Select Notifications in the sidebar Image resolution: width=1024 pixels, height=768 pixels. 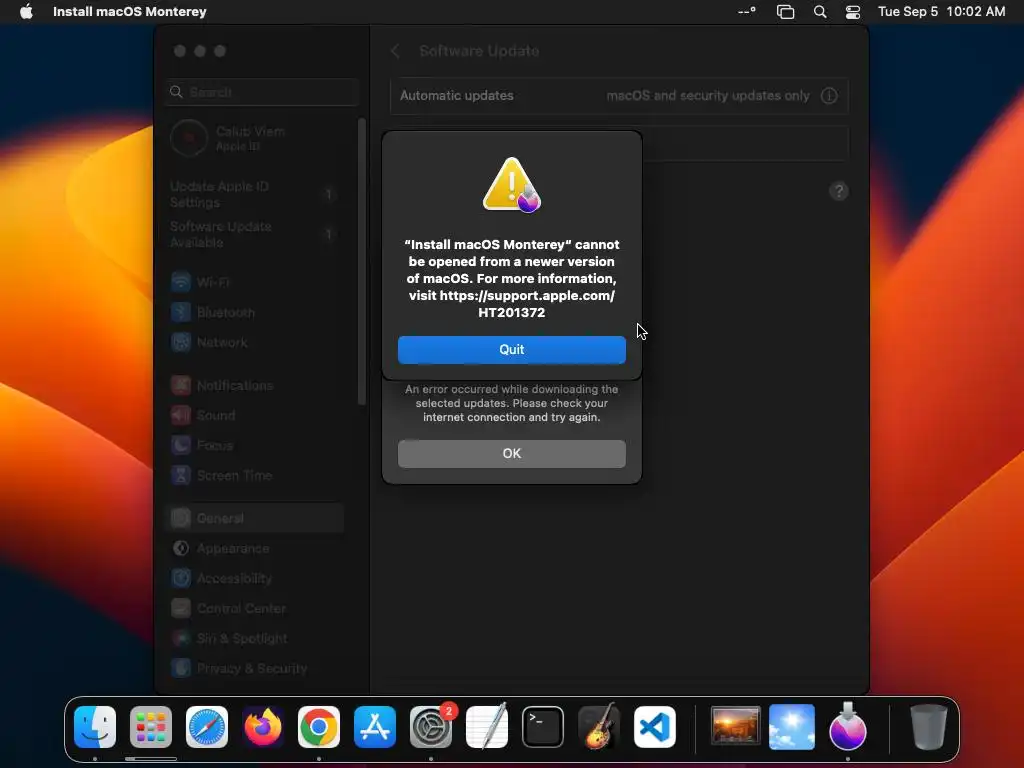pos(255,385)
